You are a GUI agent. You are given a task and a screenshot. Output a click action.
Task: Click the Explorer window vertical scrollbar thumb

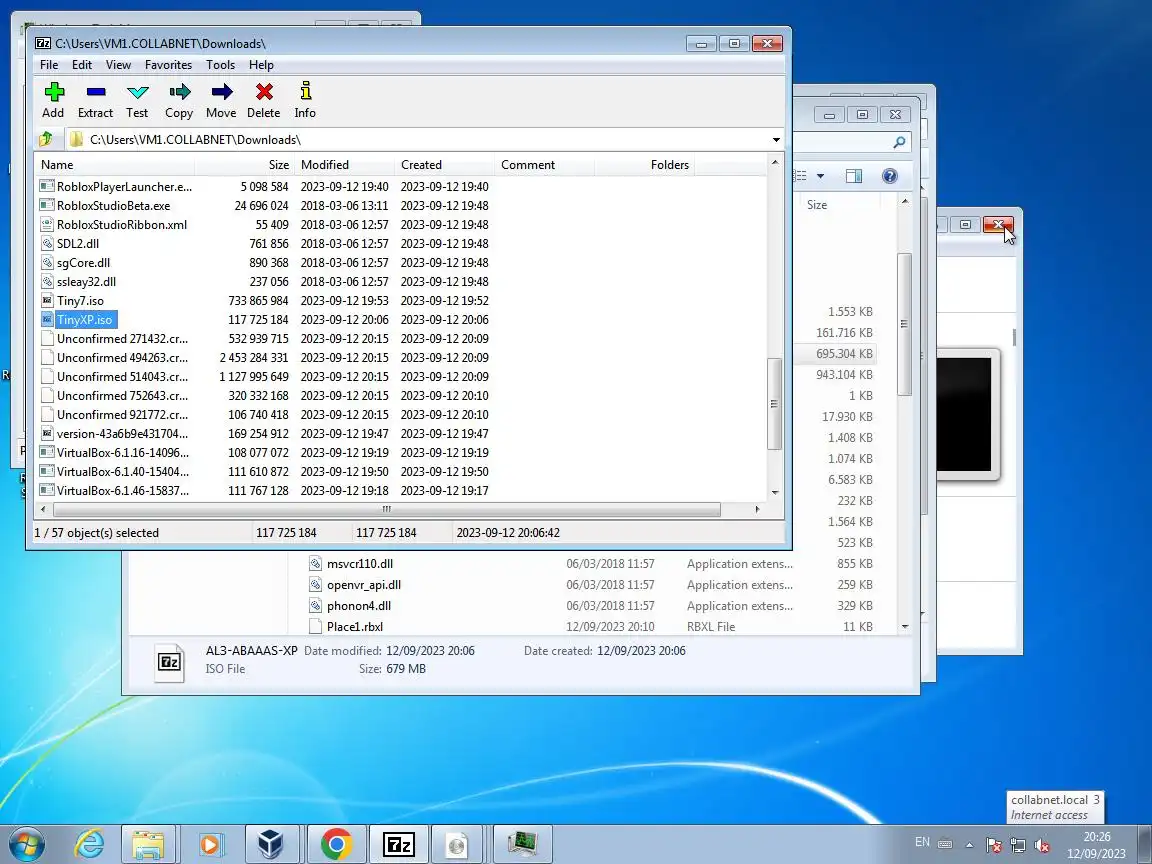[904, 324]
